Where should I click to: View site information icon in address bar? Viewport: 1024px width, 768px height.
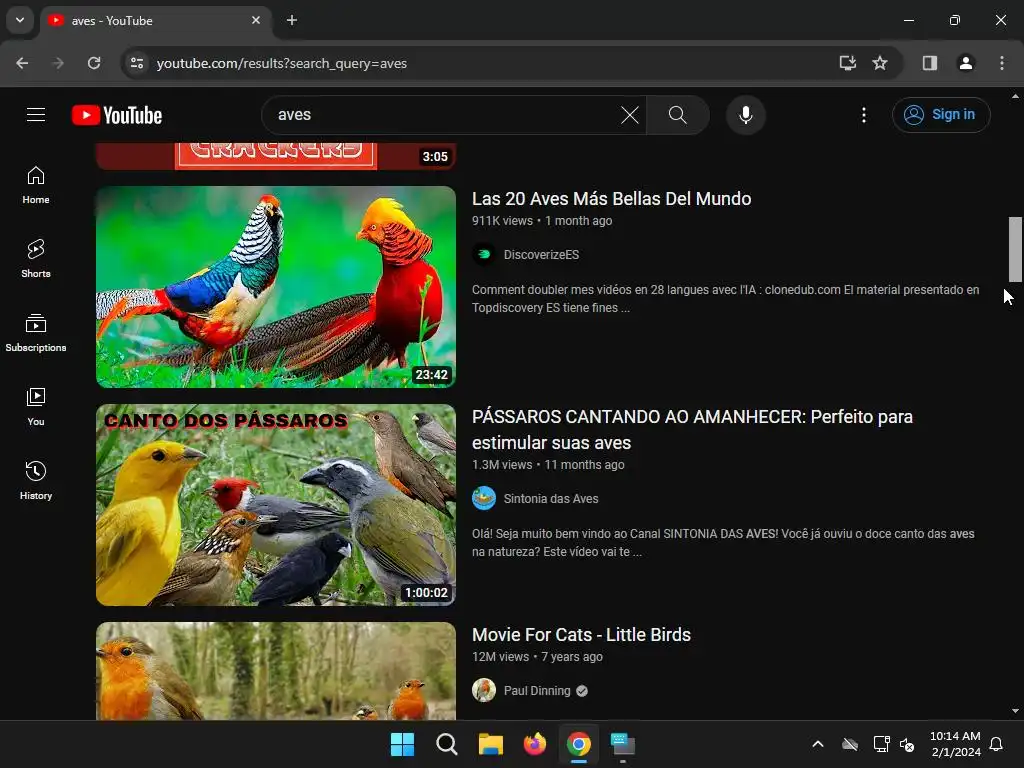(x=137, y=63)
